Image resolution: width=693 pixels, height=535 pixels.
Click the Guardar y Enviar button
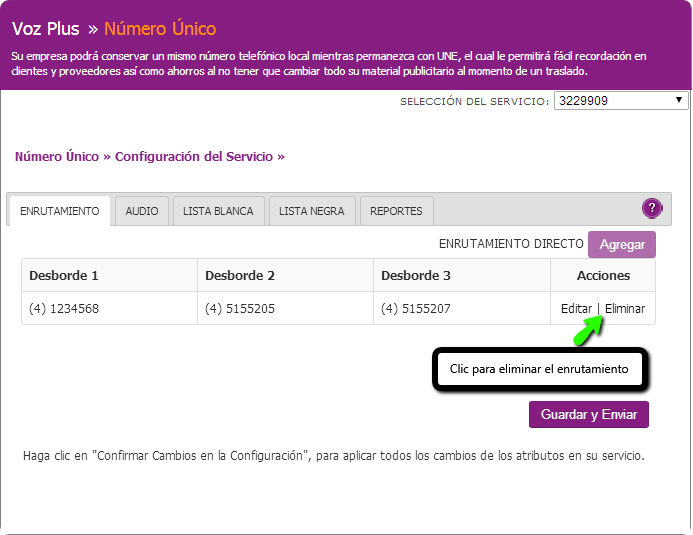pos(589,414)
